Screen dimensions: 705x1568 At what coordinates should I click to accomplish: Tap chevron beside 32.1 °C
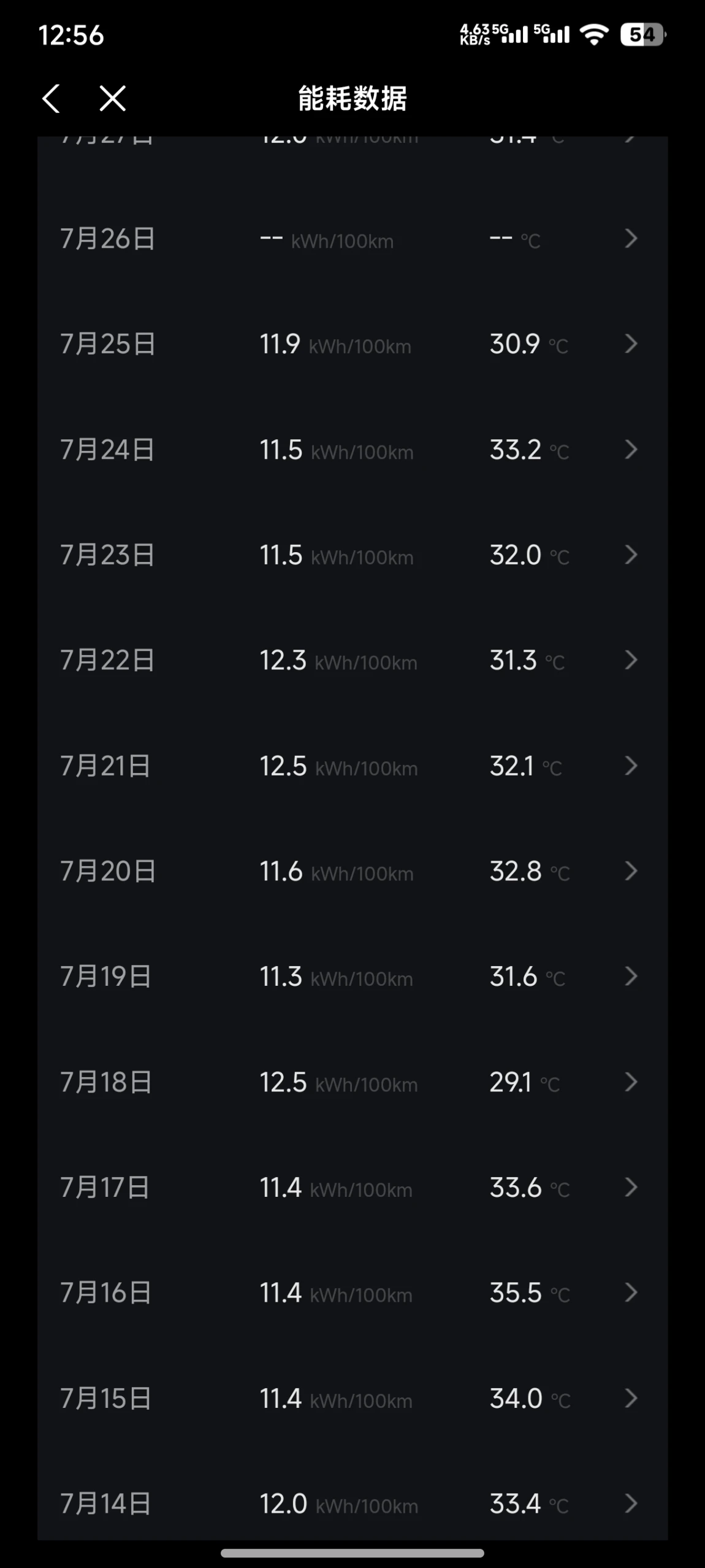(x=631, y=766)
